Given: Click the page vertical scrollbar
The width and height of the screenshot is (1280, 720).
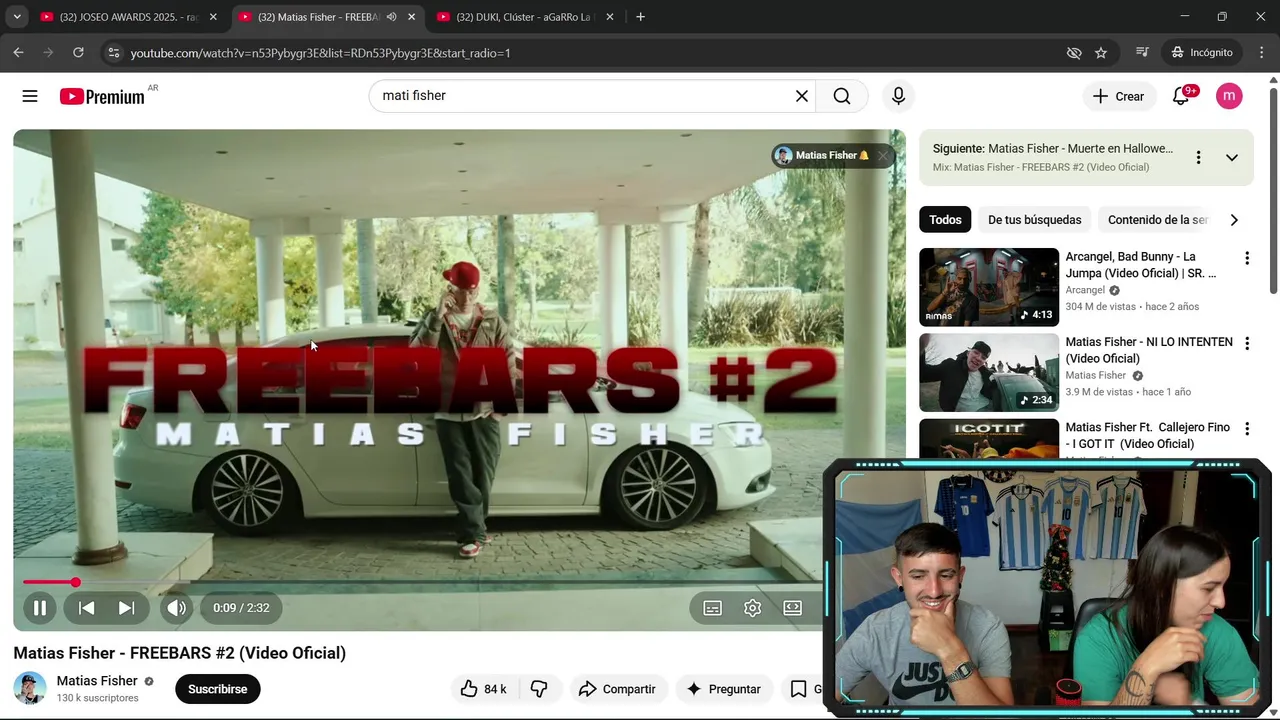Looking at the screenshot, I should tap(1273, 190).
